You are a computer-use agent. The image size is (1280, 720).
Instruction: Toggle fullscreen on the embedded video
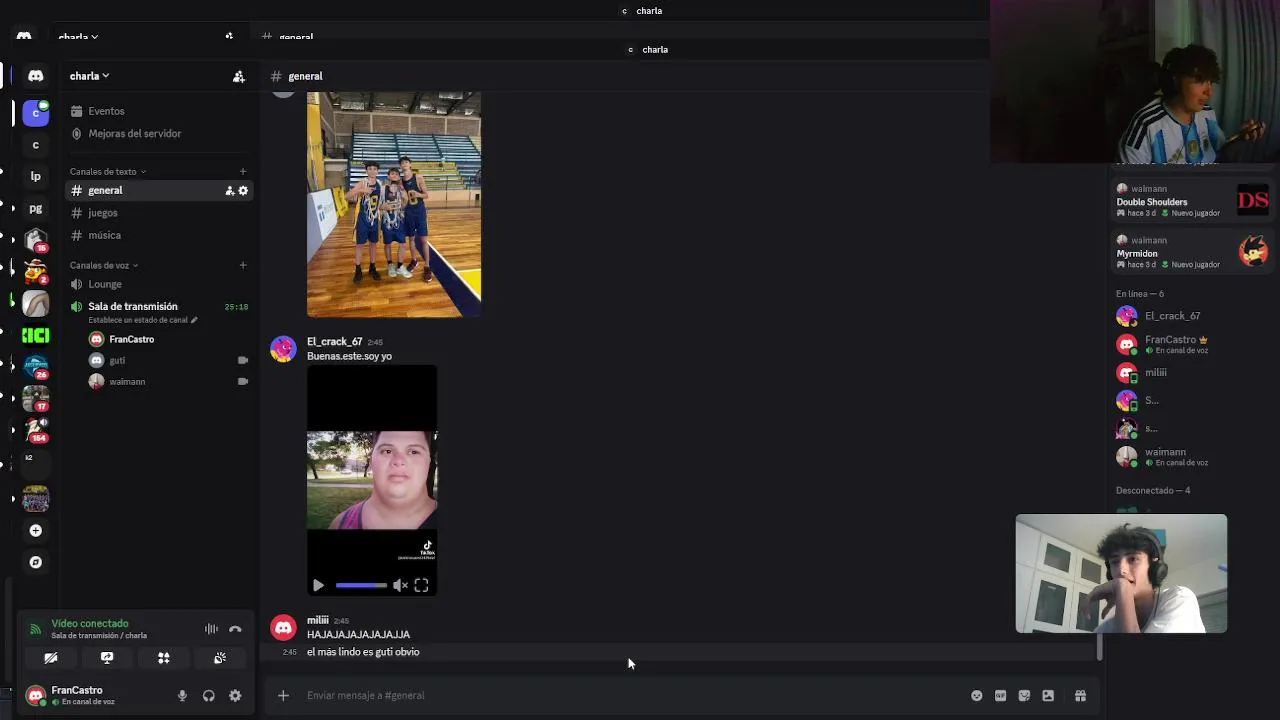(421, 586)
